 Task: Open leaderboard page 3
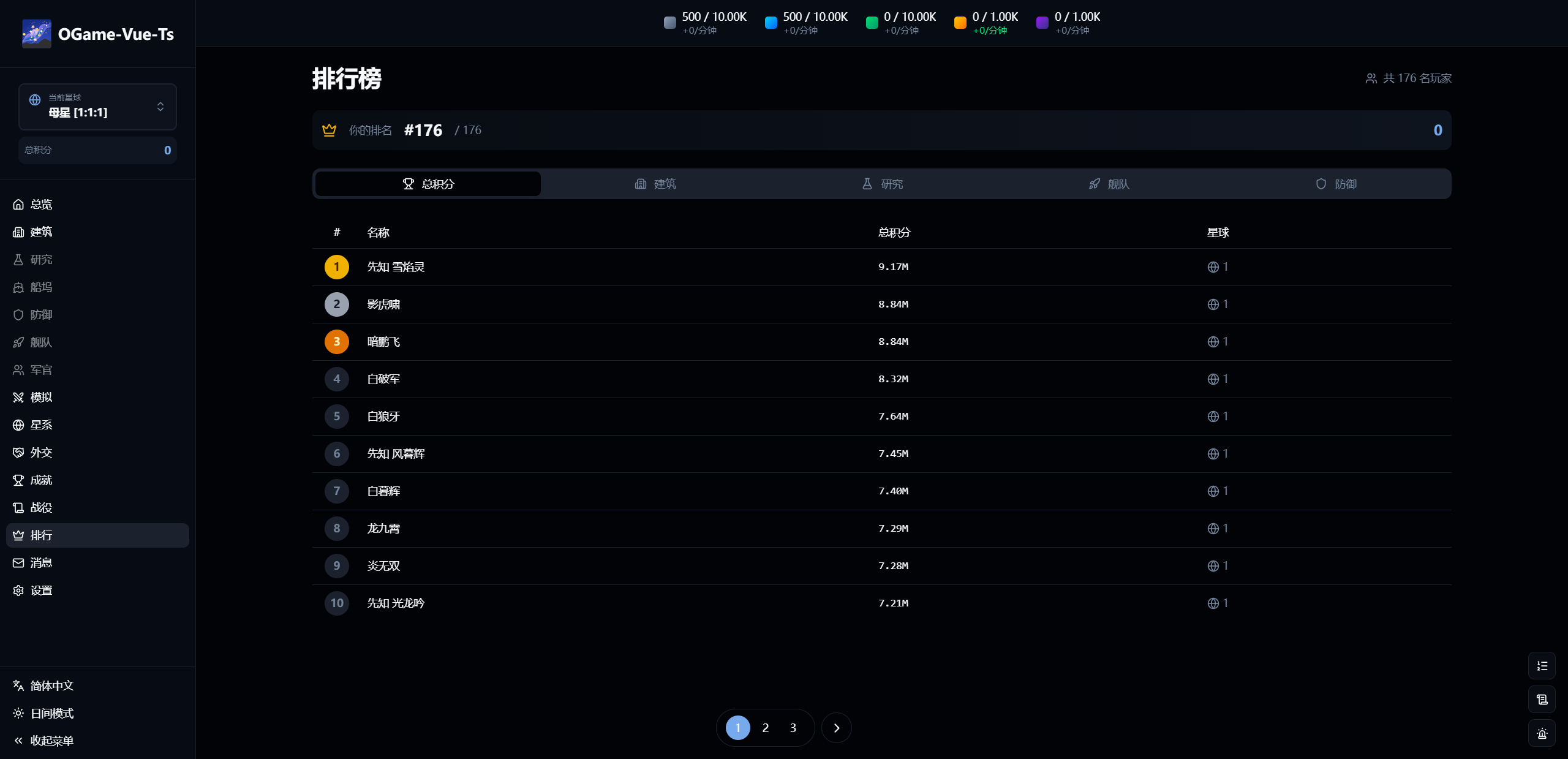pos(792,727)
